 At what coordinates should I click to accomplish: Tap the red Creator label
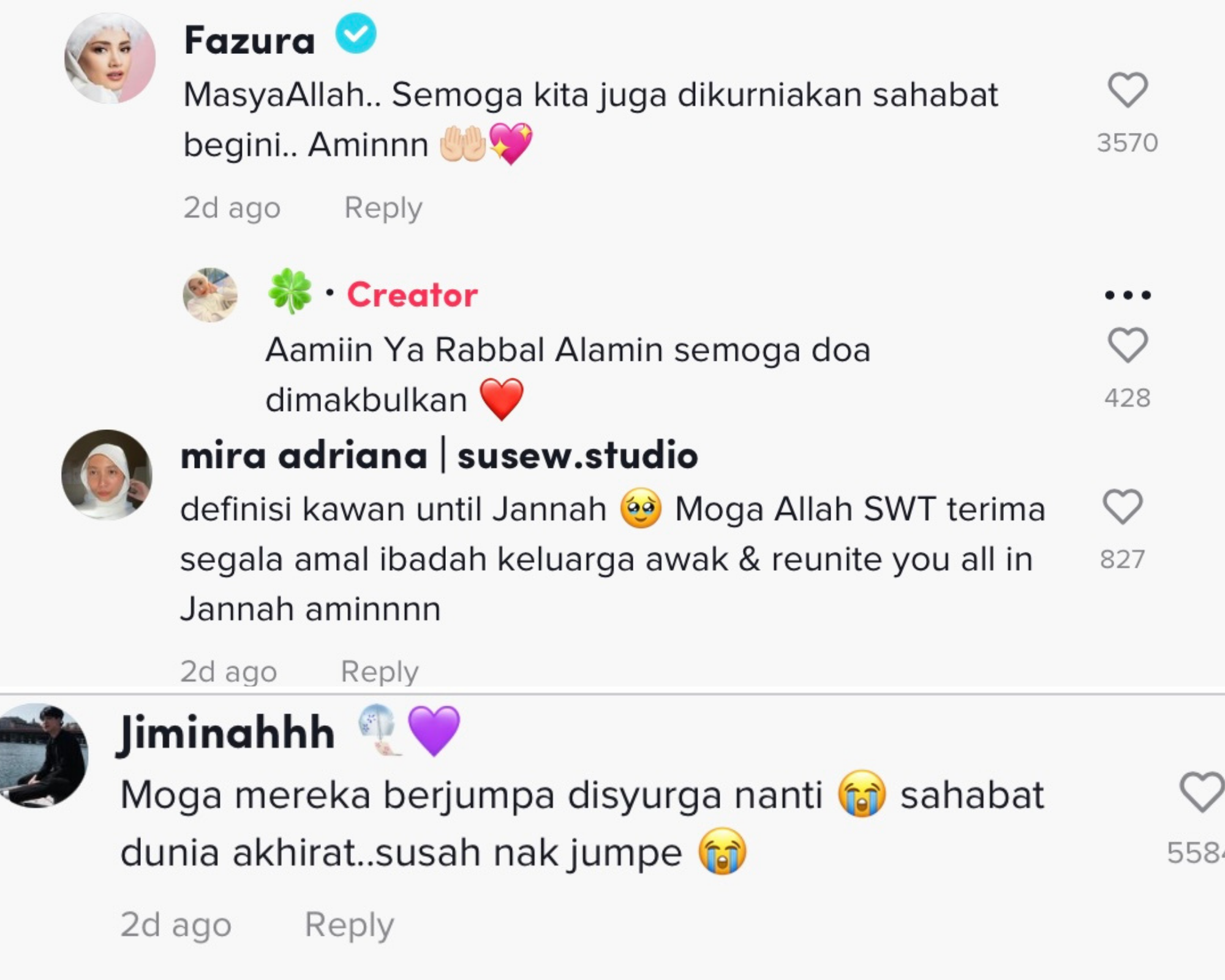[x=412, y=295]
